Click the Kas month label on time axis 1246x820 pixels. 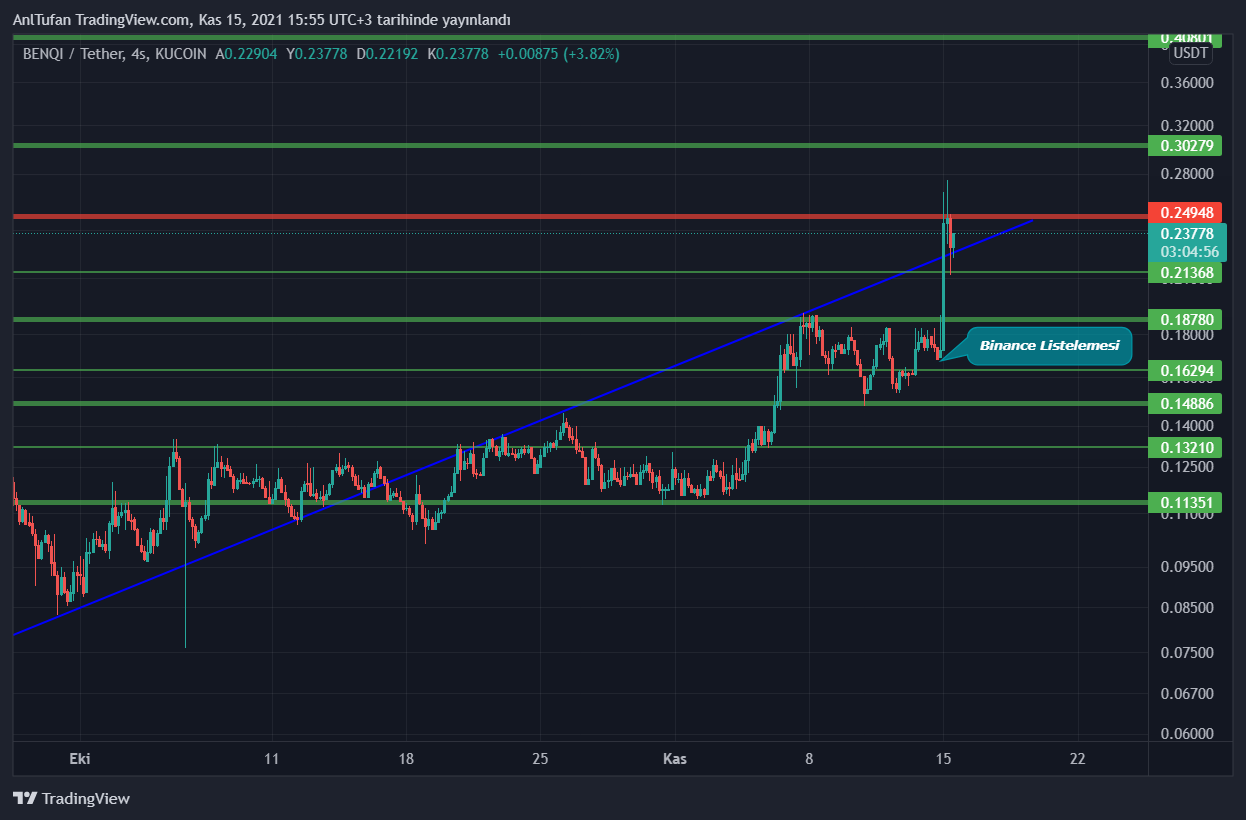coord(675,759)
